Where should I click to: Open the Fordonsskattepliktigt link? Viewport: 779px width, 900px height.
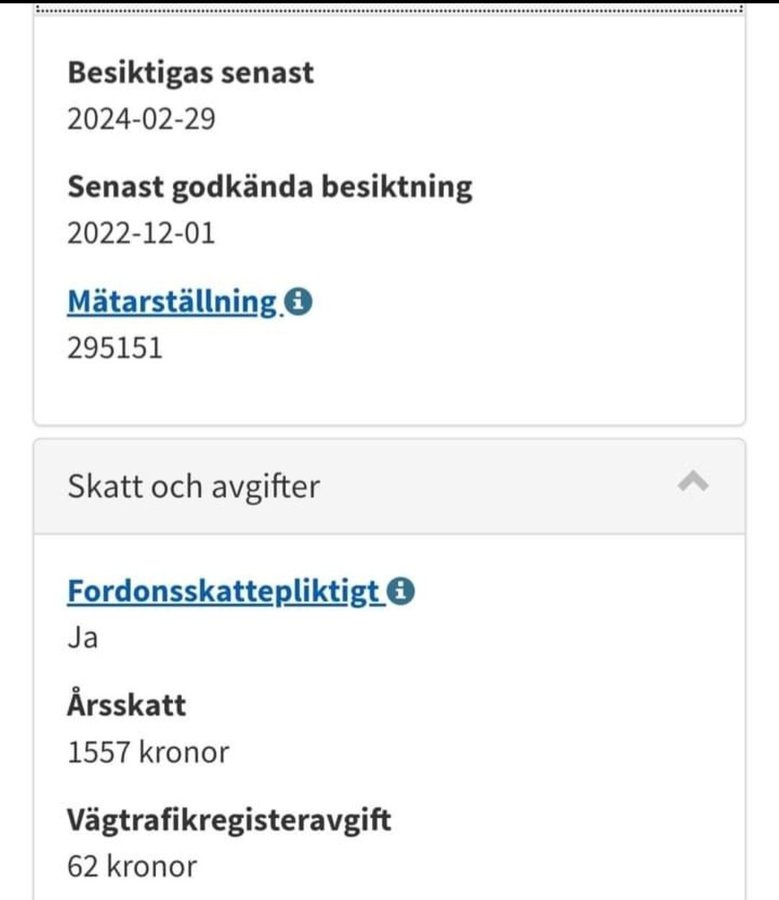click(x=224, y=591)
